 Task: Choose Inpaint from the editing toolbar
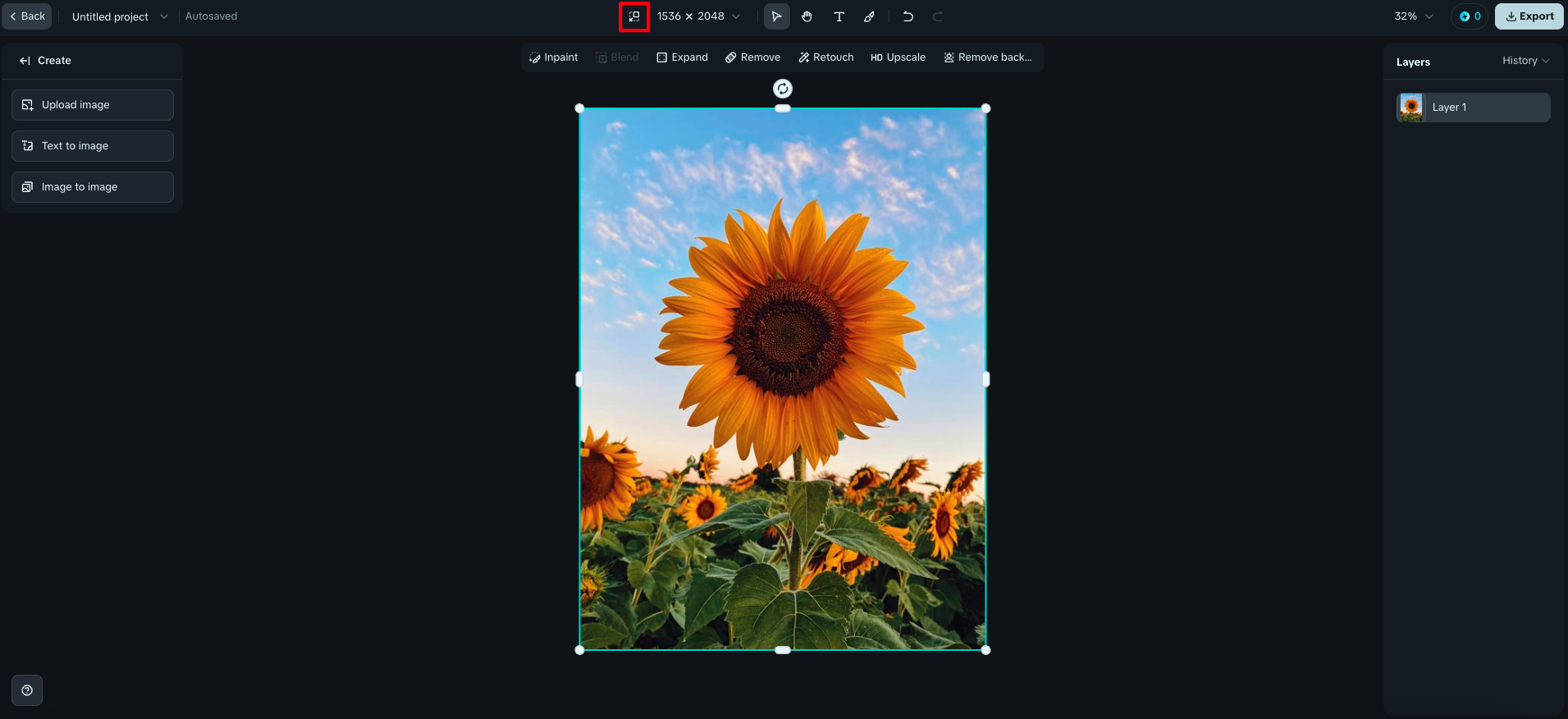pos(554,57)
